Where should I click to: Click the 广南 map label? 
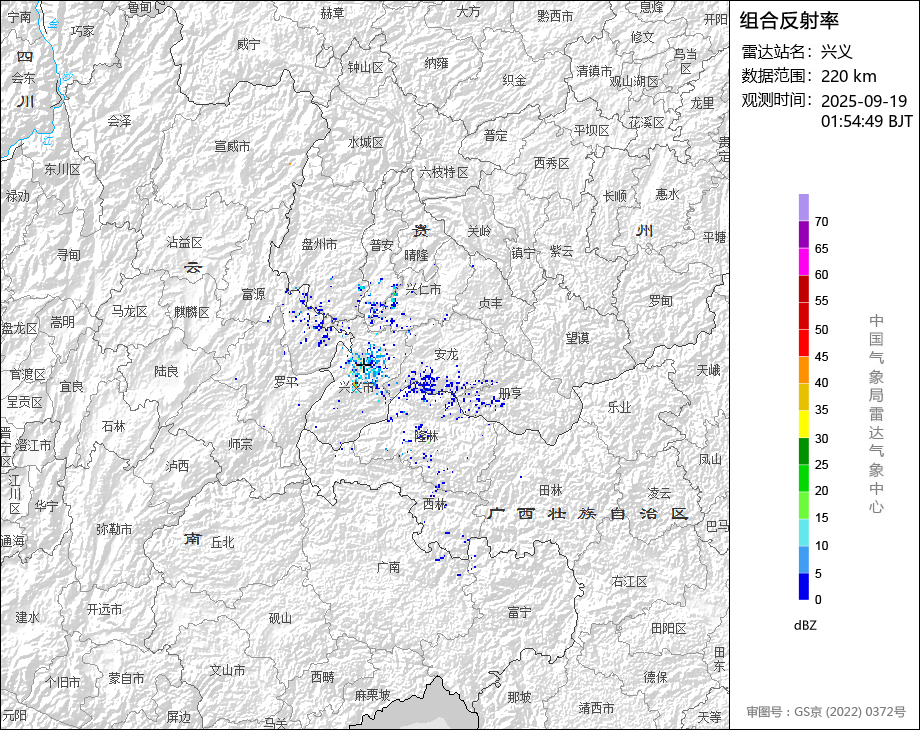[388, 567]
